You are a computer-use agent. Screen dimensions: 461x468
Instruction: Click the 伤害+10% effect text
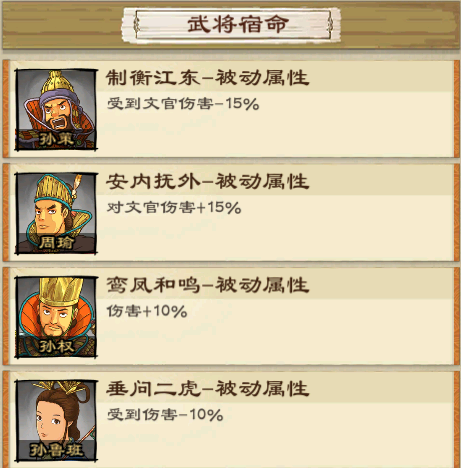[x=147, y=311]
